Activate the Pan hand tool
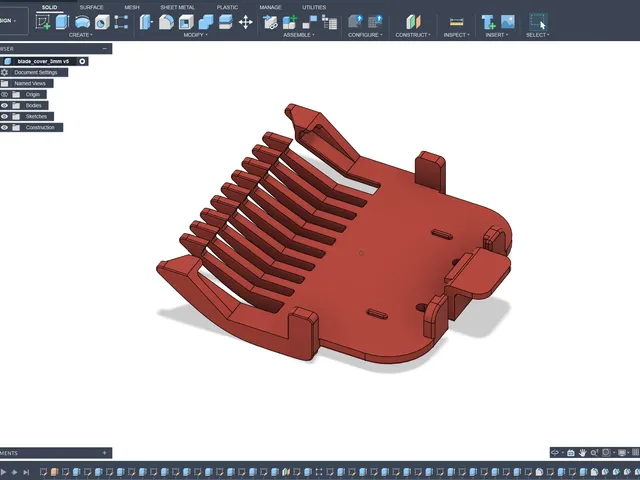 [582, 452]
